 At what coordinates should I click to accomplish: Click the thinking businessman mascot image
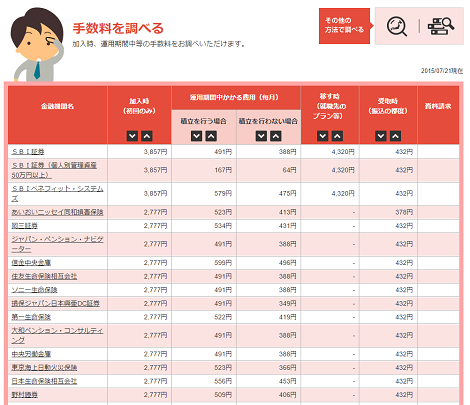pyautogui.click(x=37, y=44)
